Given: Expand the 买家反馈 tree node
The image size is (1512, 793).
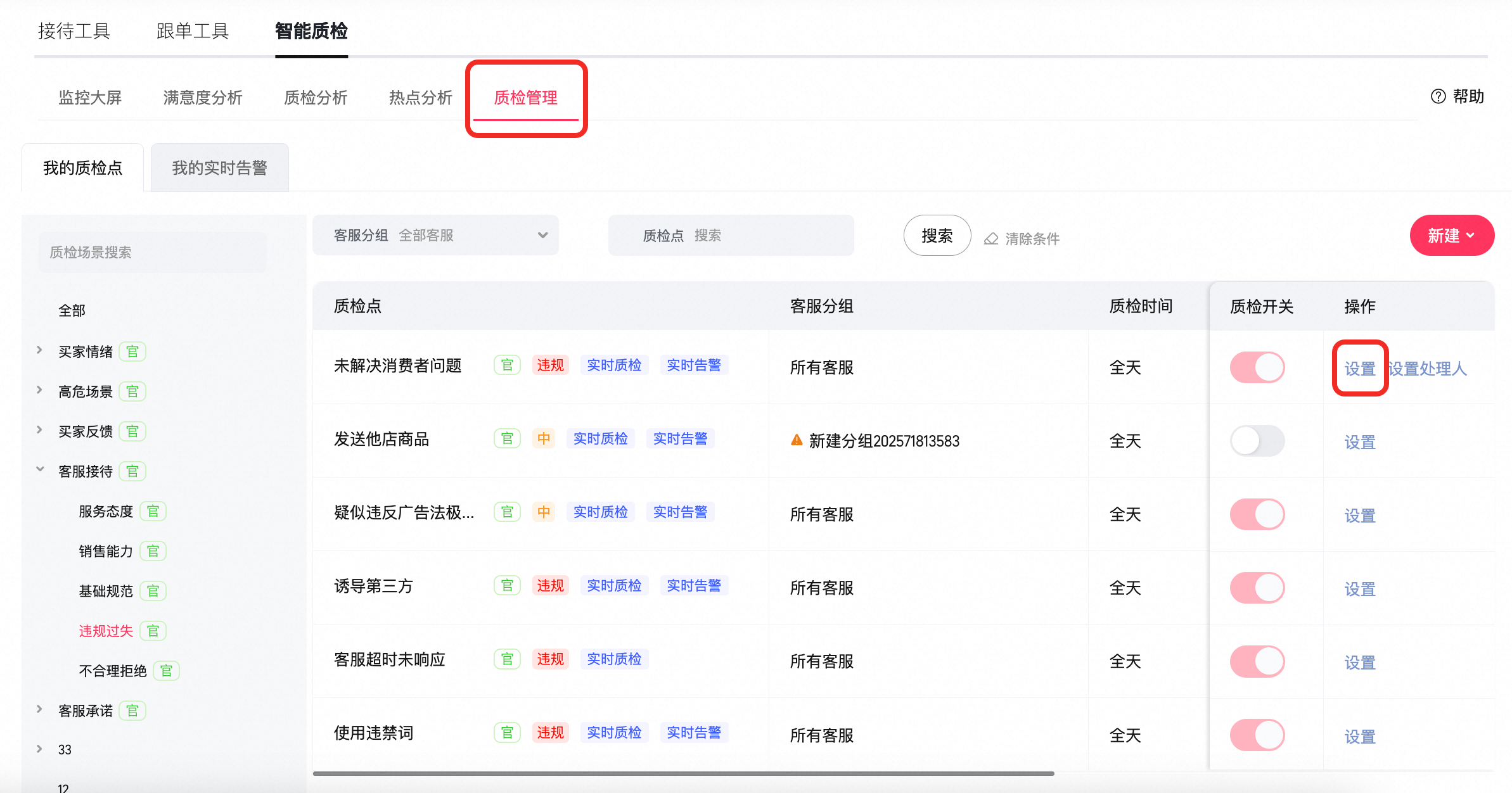Looking at the screenshot, I should tap(39, 429).
